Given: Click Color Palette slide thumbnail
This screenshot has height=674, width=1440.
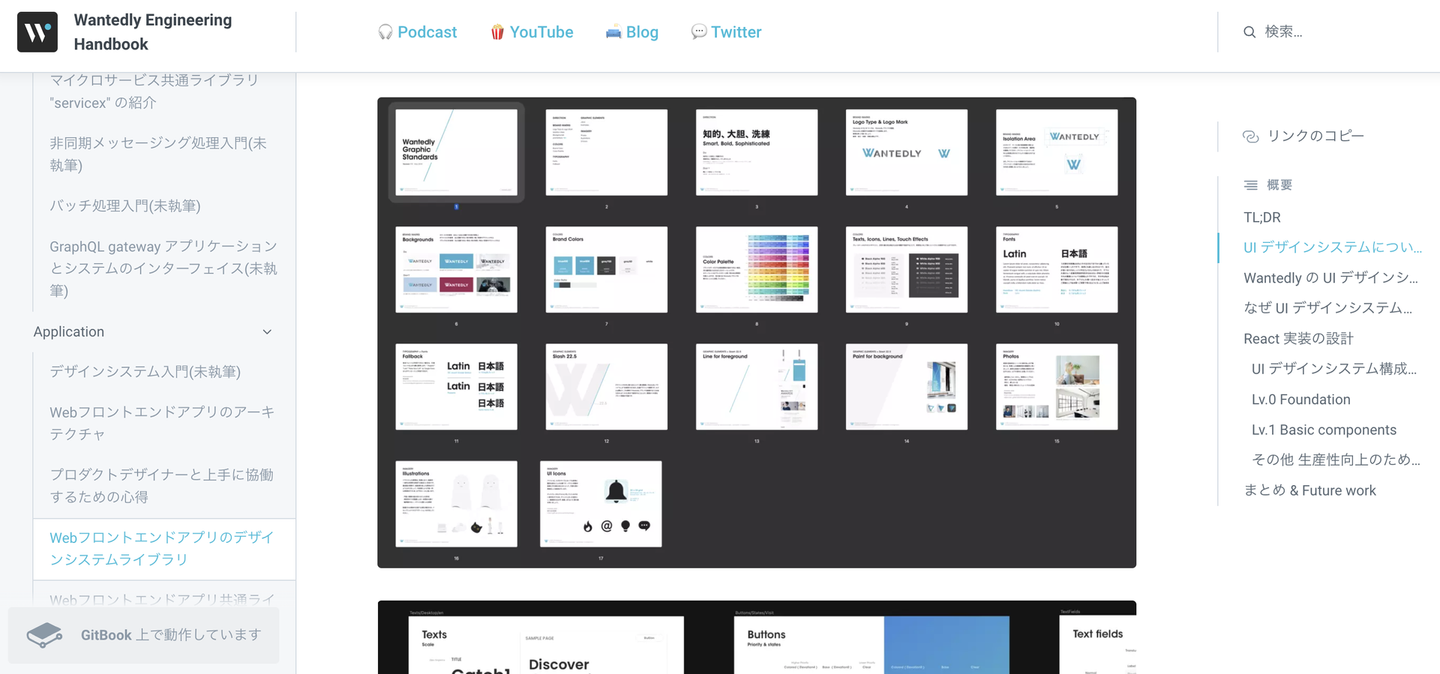Looking at the screenshot, I should click(757, 269).
